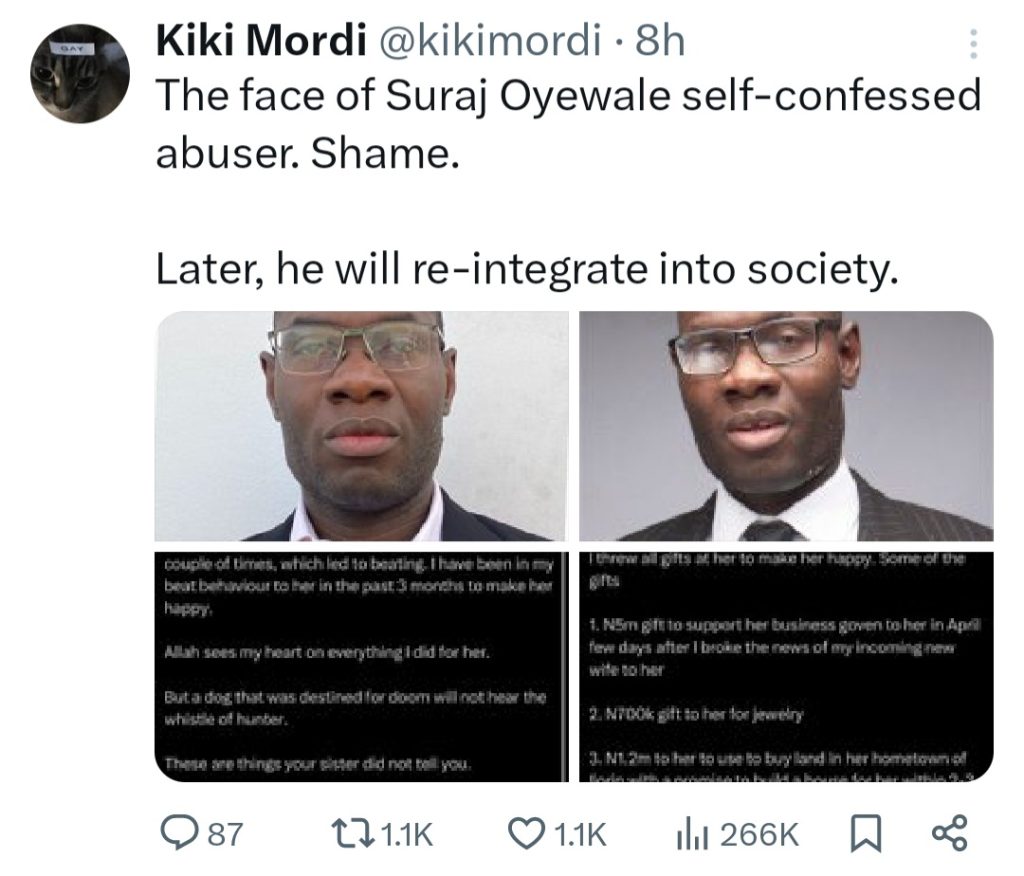Like the tweet with the heart icon

526,834
